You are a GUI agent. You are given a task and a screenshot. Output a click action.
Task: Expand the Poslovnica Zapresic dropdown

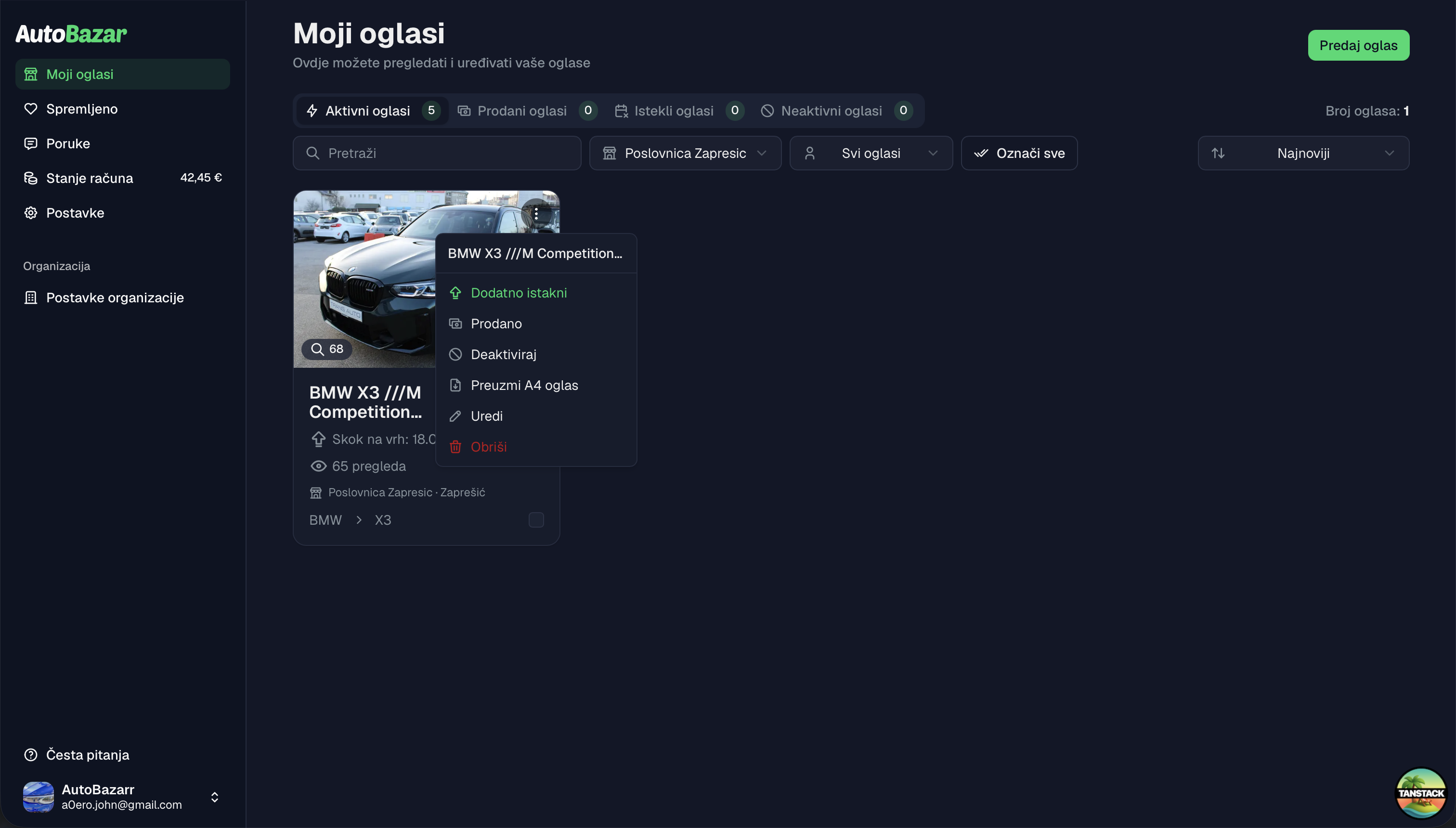[685, 153]
